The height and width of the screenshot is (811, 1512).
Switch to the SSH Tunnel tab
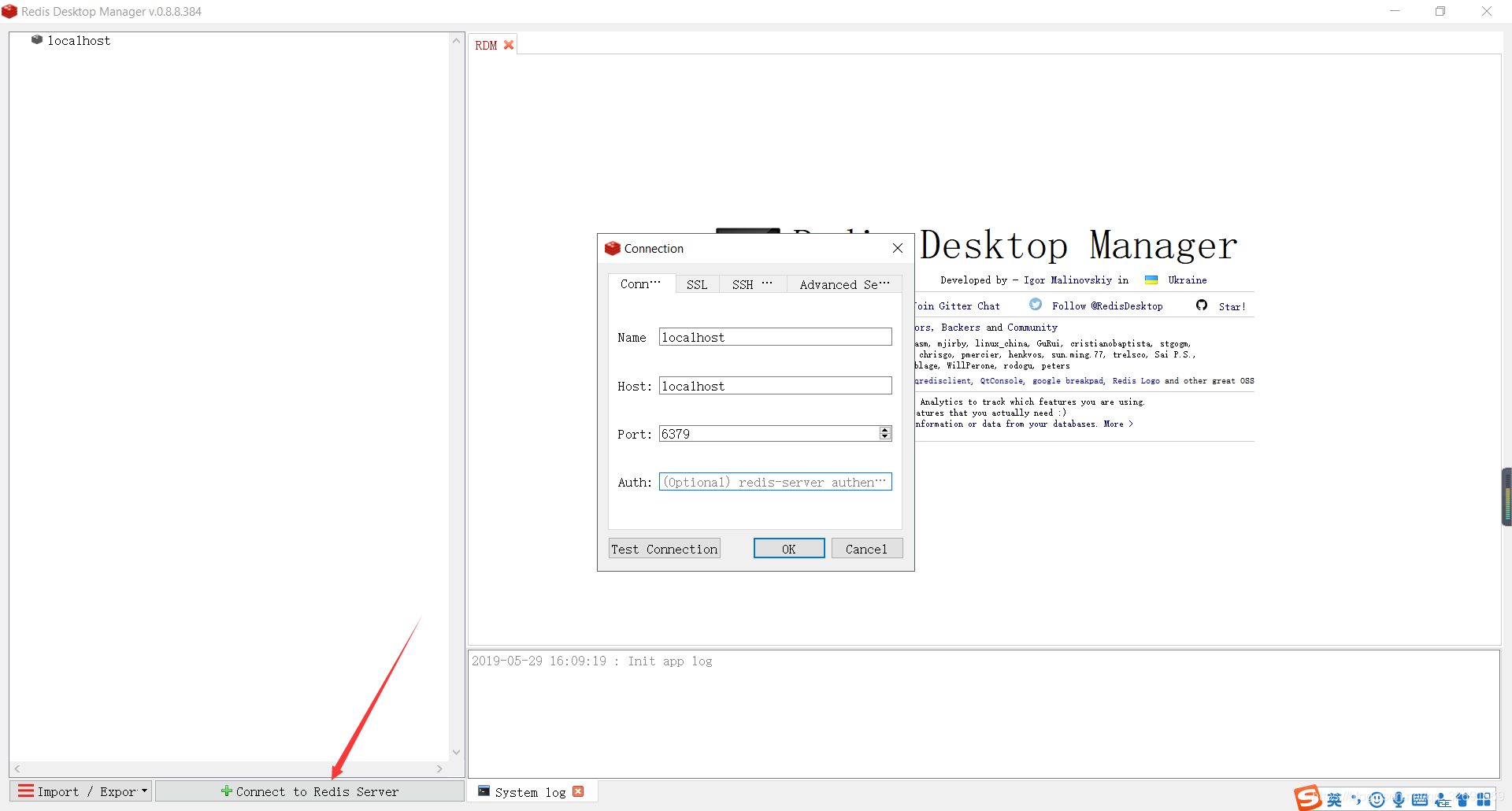753,284
